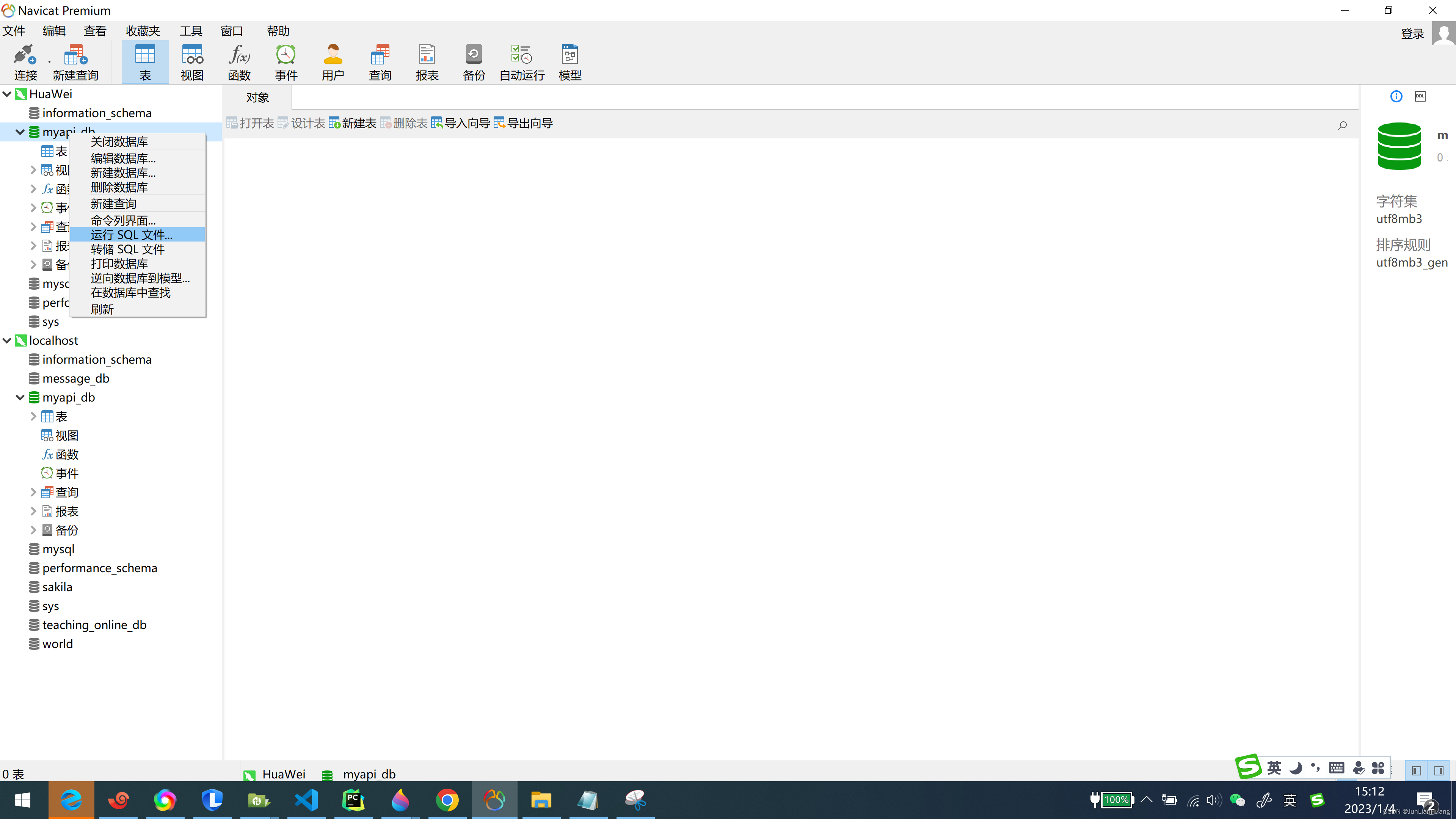Click 打开表 button

250,123
